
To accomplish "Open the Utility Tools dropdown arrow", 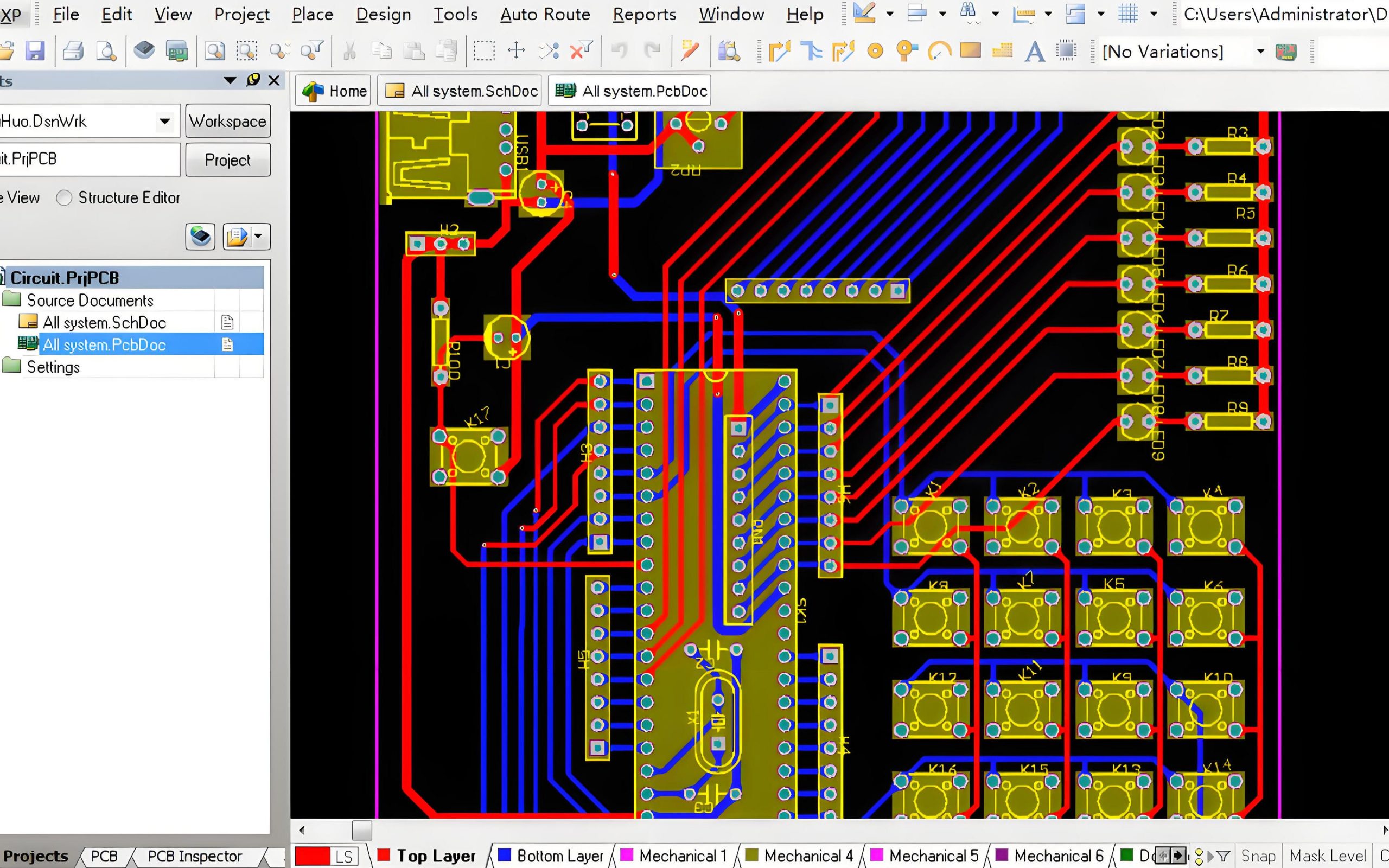I will pos(890,14).
